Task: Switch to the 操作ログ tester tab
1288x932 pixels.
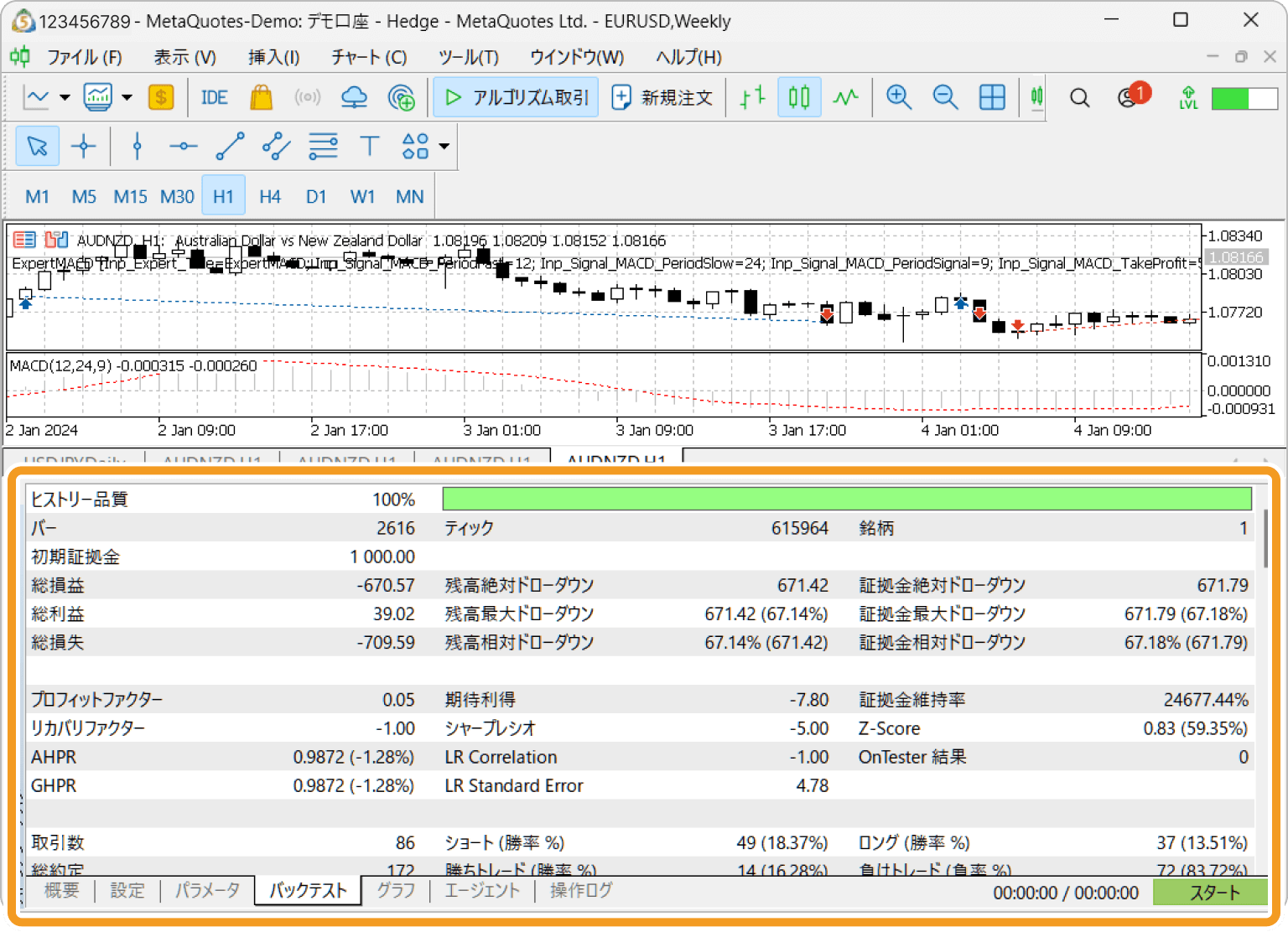Action: pos(581,890)
